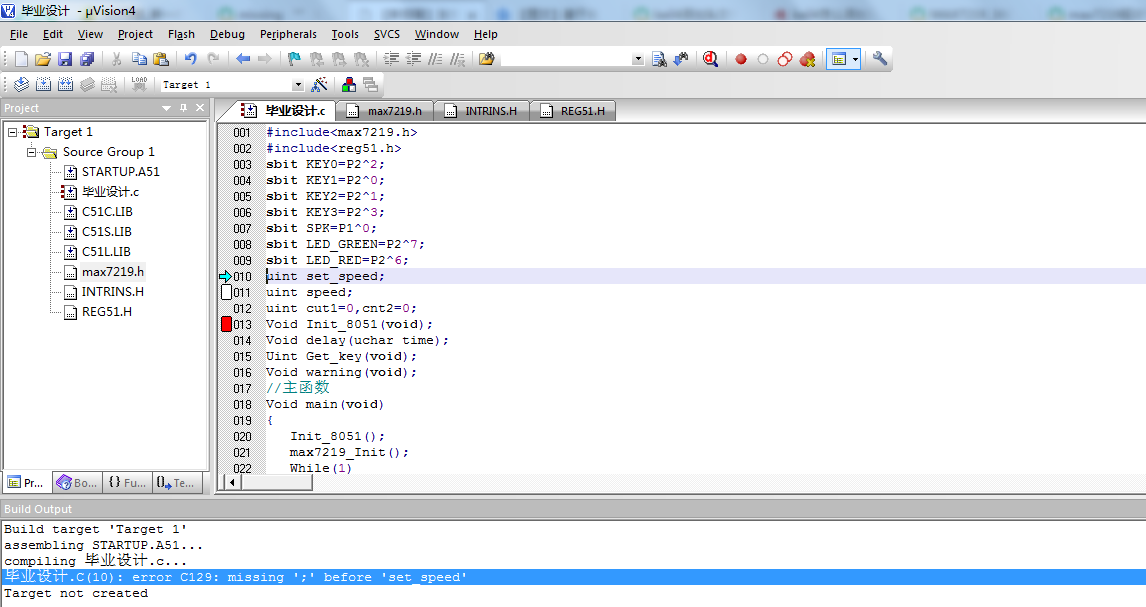Click into the find text input field

click(565, 59)
